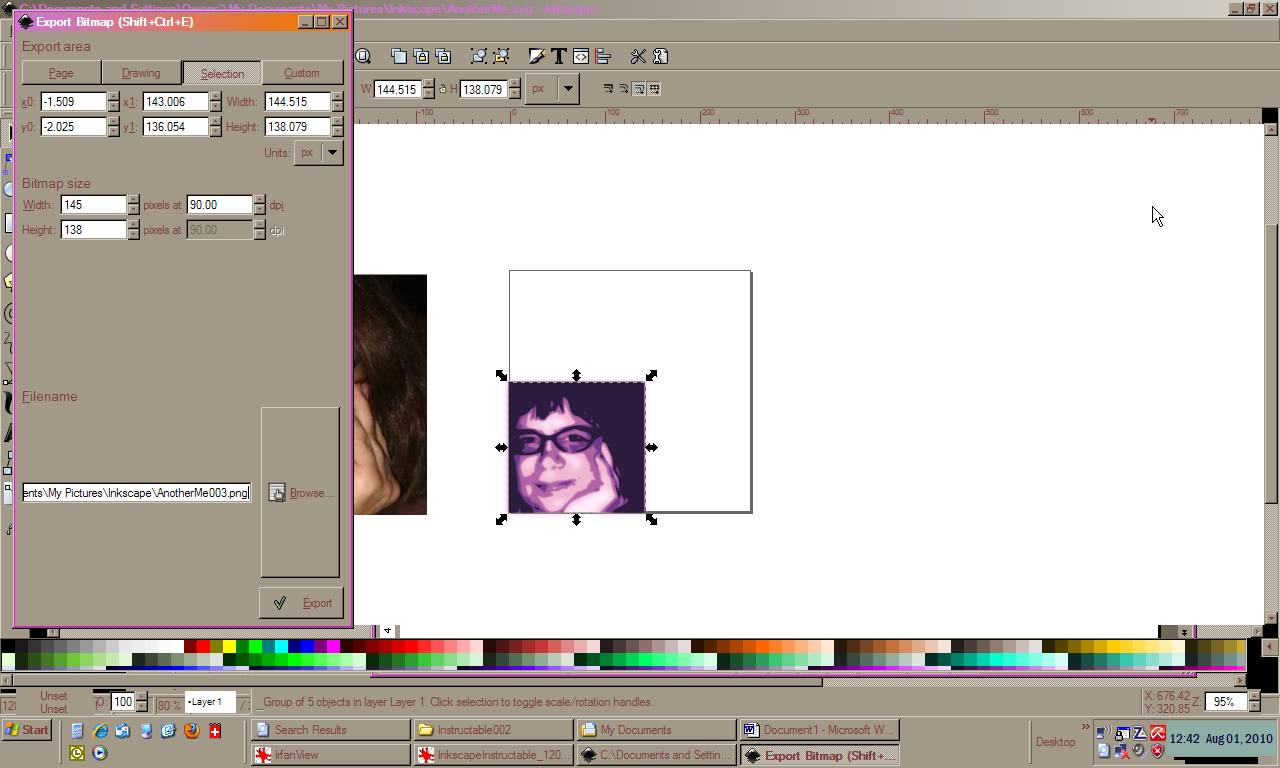Open the XML editor icon
Image resolution: width=1280 pixels, height=768 pixels.
coord(581,56)
